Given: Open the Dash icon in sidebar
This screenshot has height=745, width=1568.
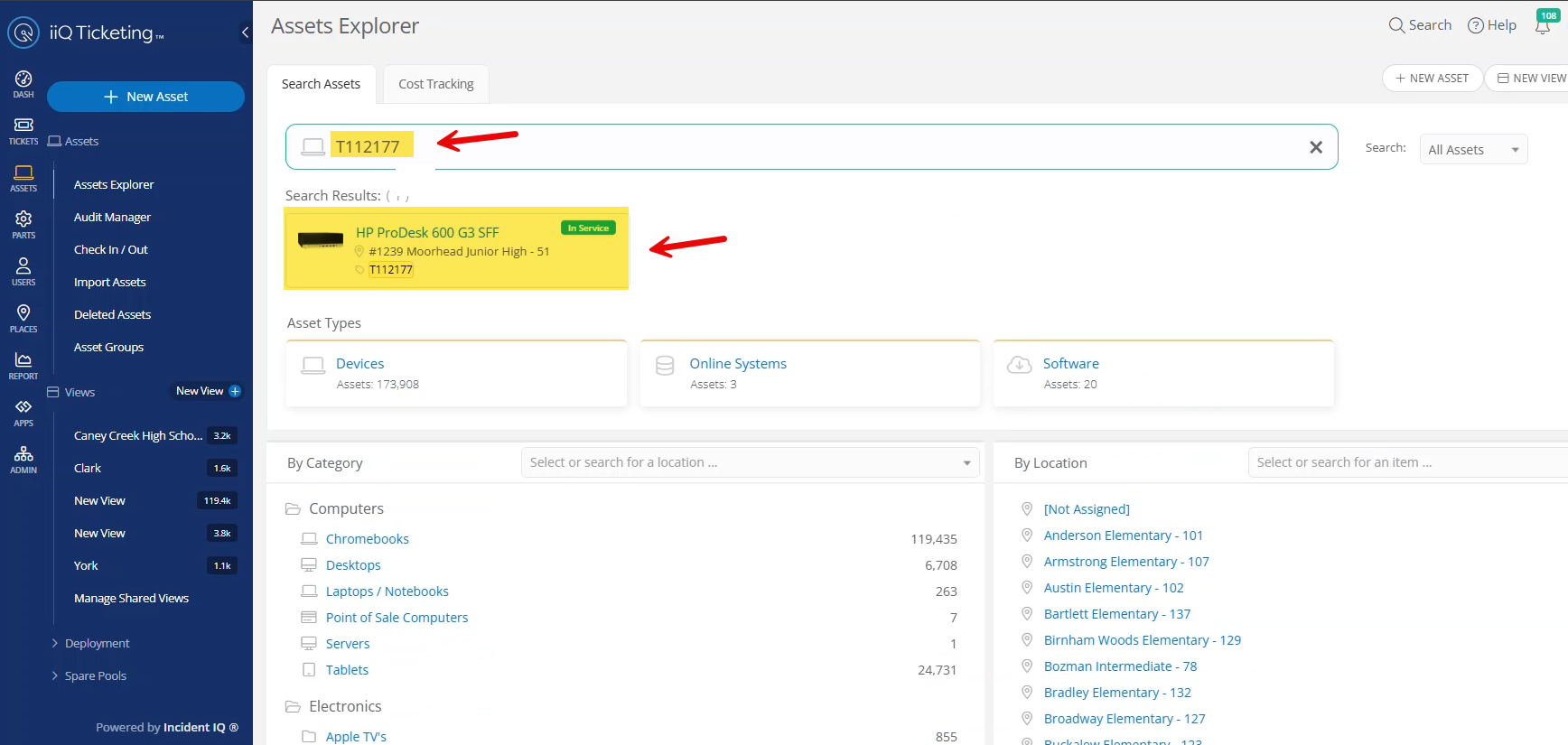Looking at the screenshot, I should pos(23,84).
